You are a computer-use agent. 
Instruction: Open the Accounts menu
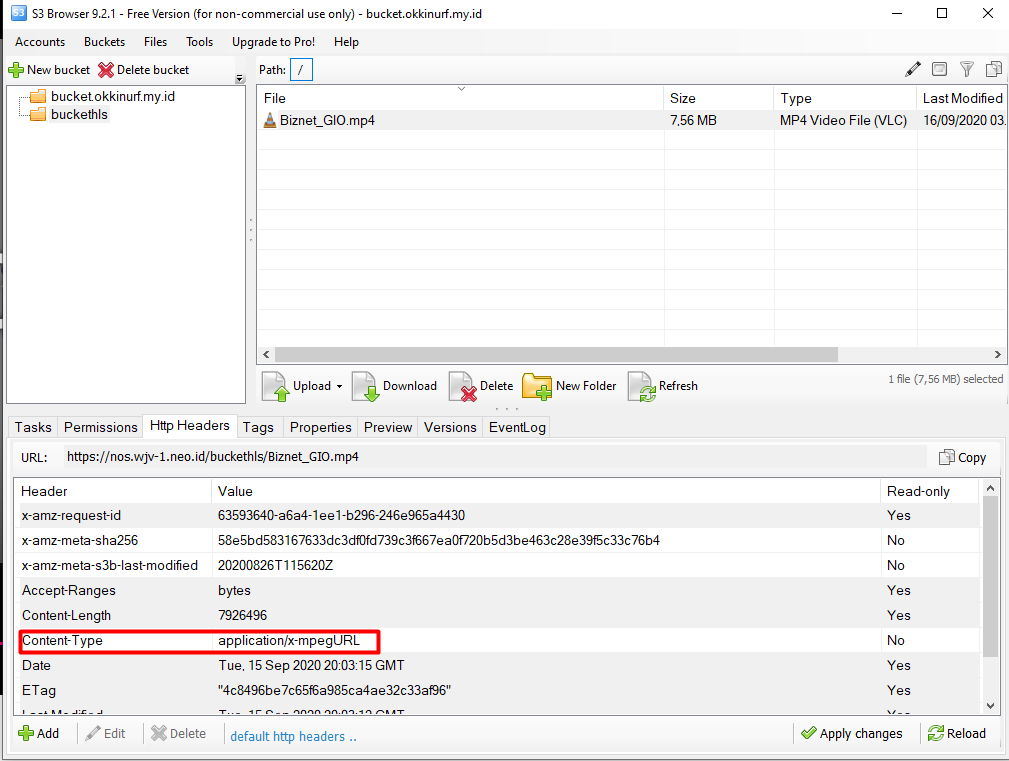tap(40, 42)
